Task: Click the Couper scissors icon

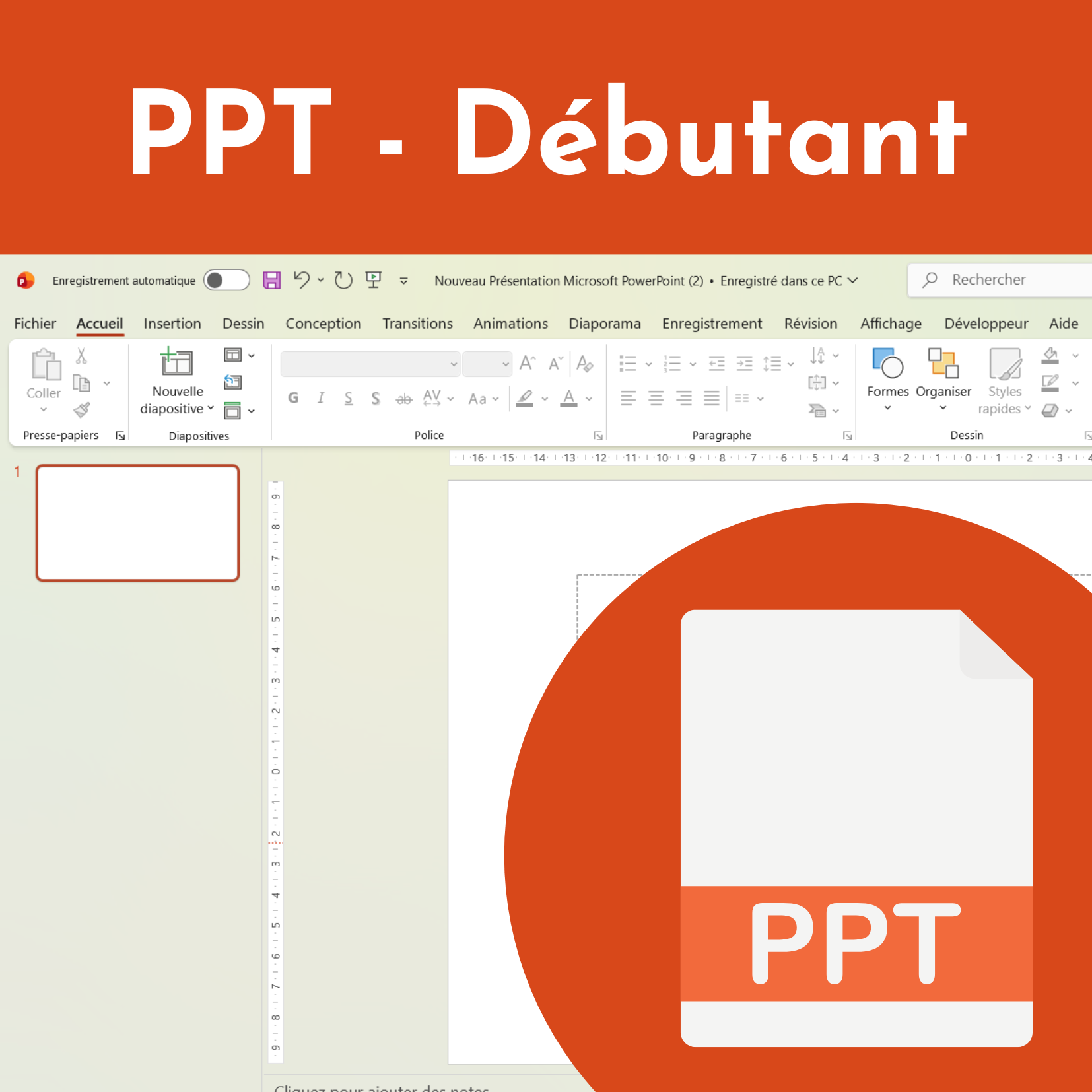Action: (81, 356)
